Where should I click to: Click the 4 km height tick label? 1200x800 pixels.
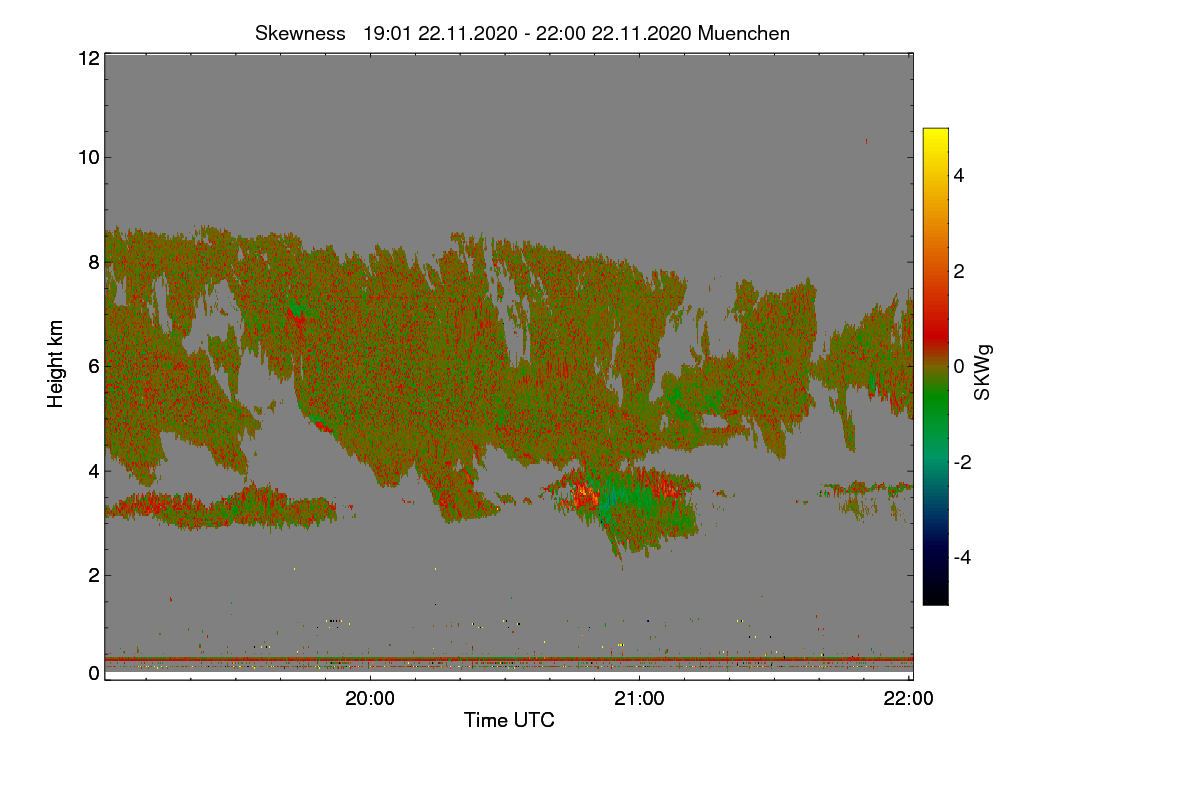click(94, 470)
